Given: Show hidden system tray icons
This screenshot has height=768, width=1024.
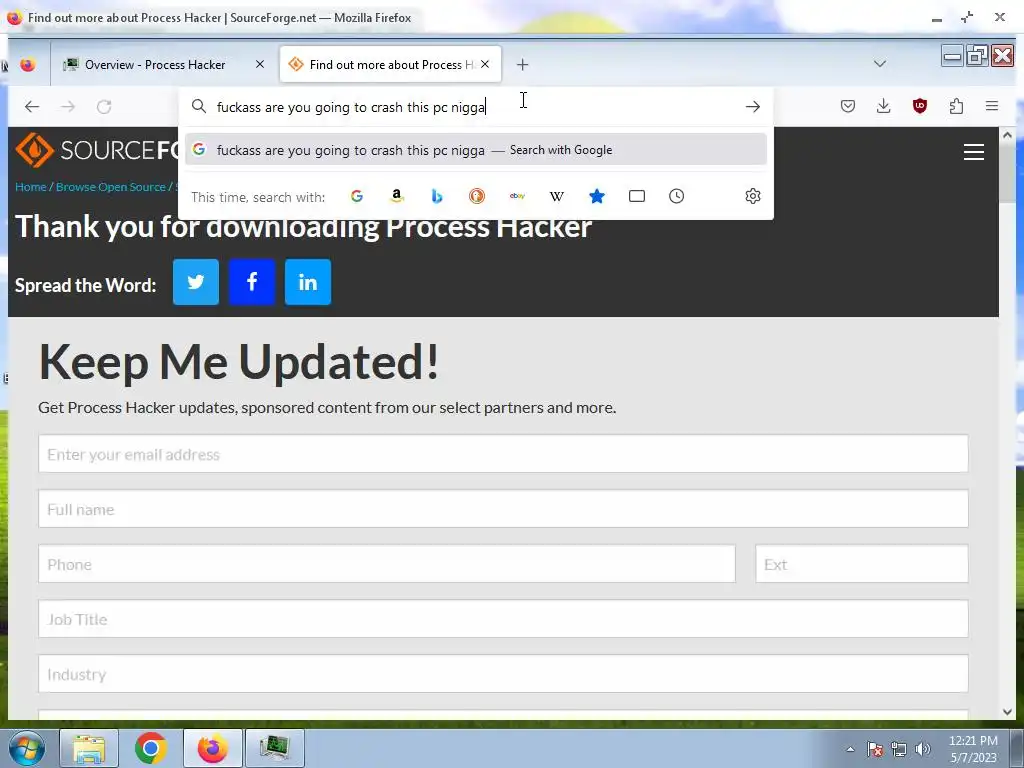Looking at the screenshot, I should 850,749.
